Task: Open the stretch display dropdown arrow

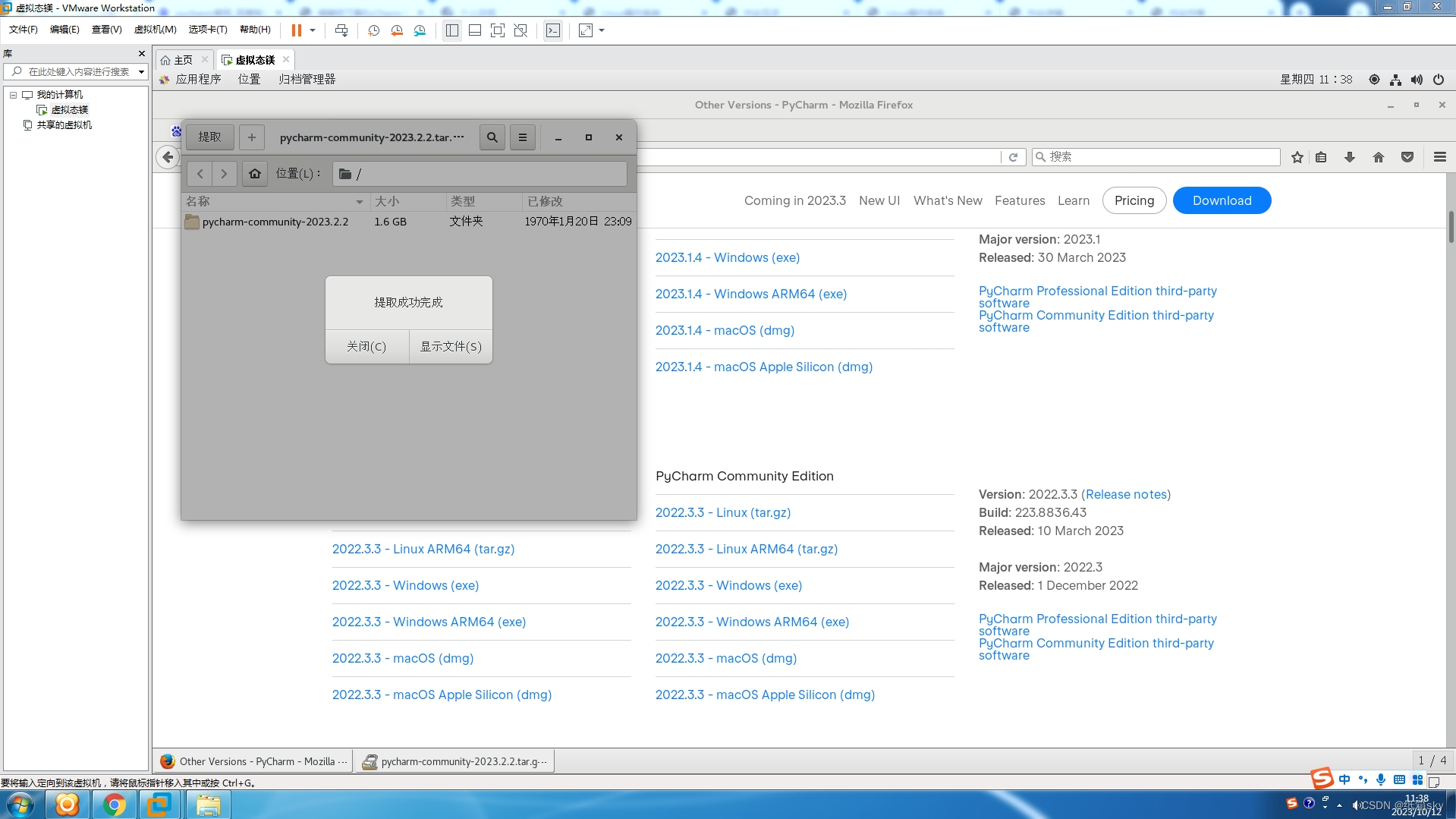Action: click(602, 30)
